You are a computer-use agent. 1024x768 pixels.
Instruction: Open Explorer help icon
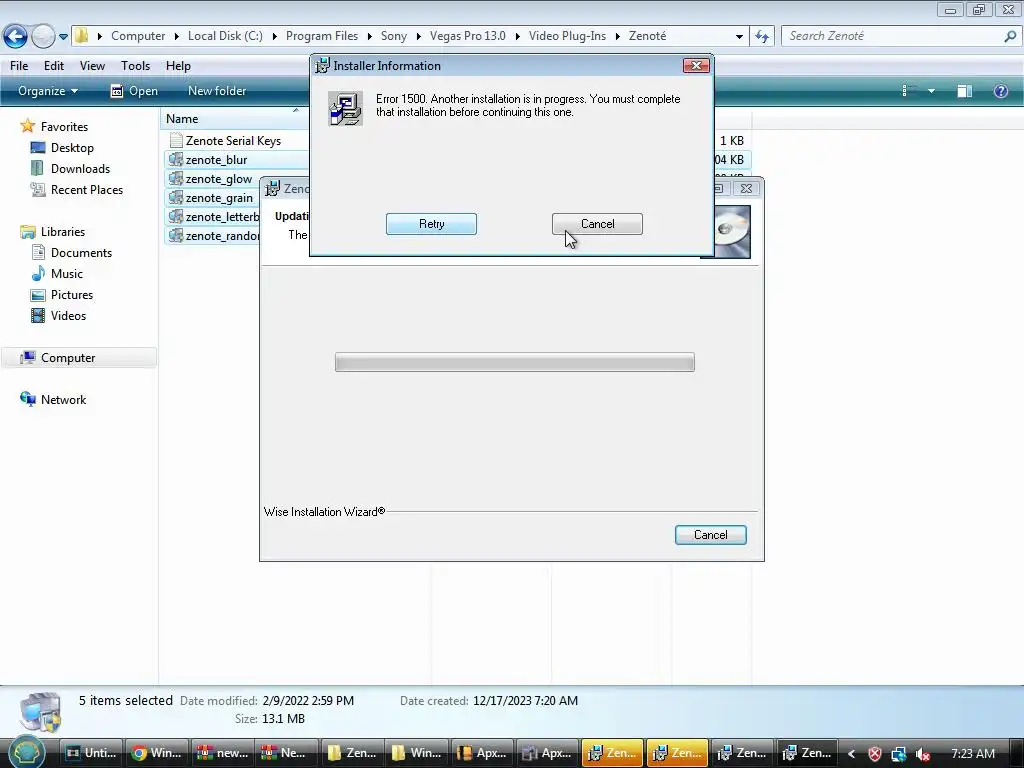(x=1000, y=91)
